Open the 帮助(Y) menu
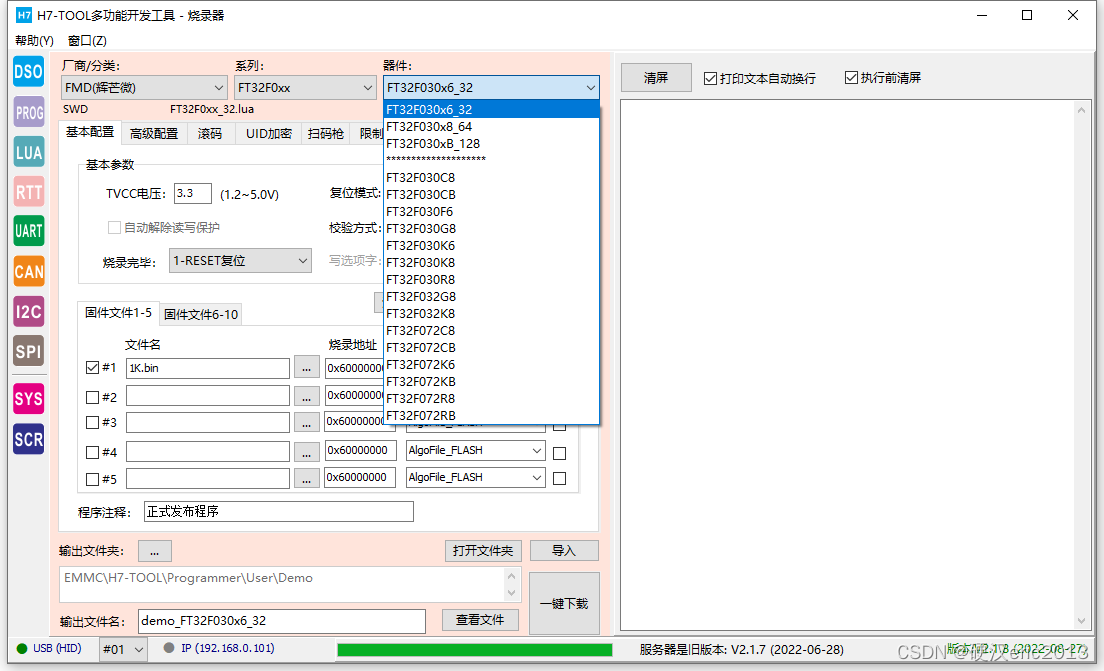This screenshot has width=1104, height=671. pyautogui.click(x=34, y=41)
